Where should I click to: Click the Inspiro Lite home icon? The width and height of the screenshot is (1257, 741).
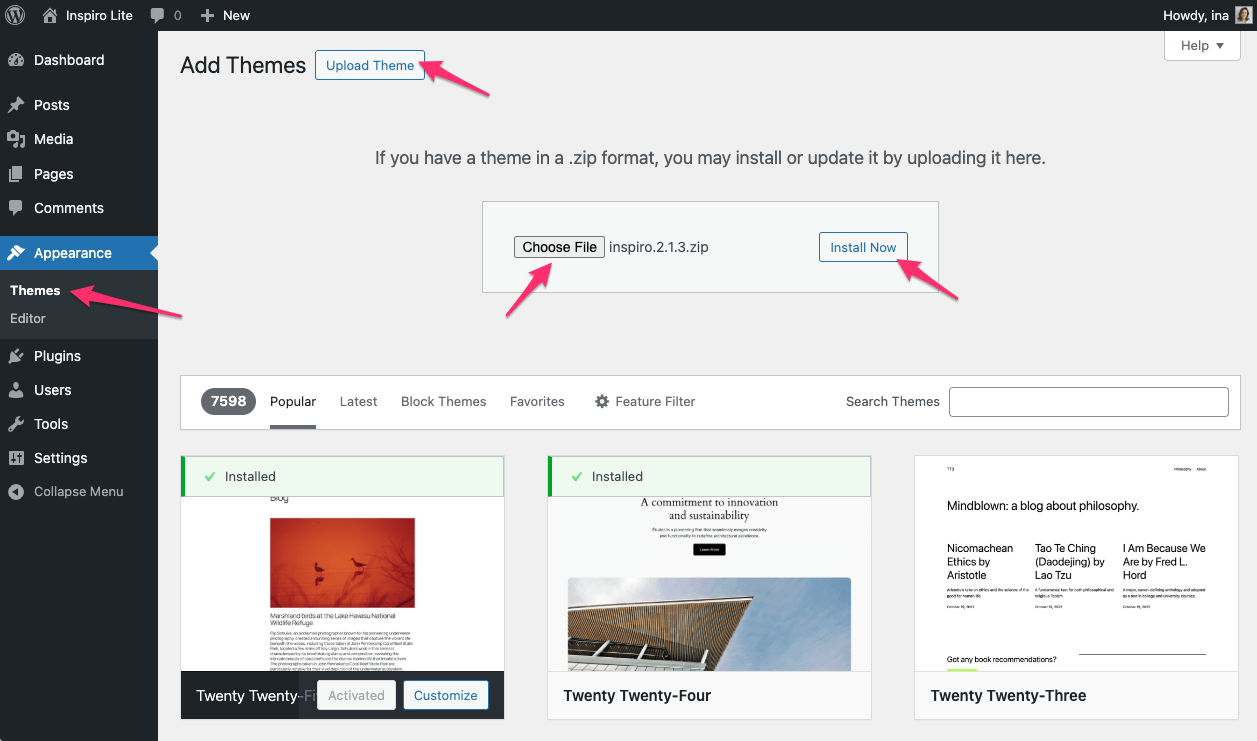coord(51,15)
